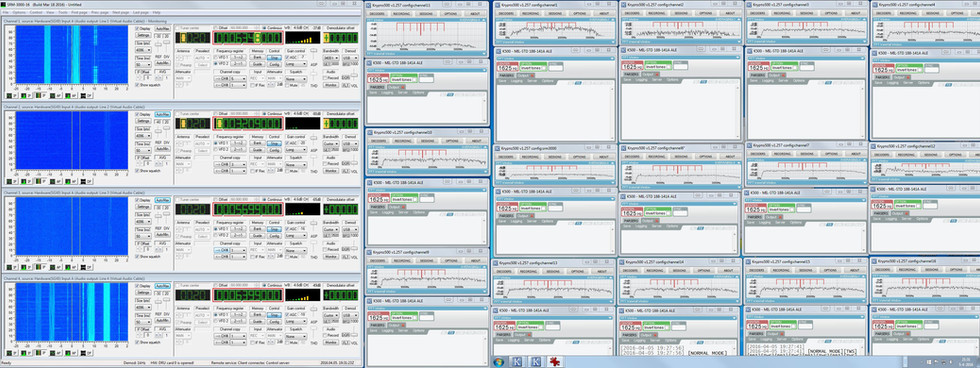Open the Tools menu in SRM-3000
Screen dimensions: 980x368
tap(62, 12)
